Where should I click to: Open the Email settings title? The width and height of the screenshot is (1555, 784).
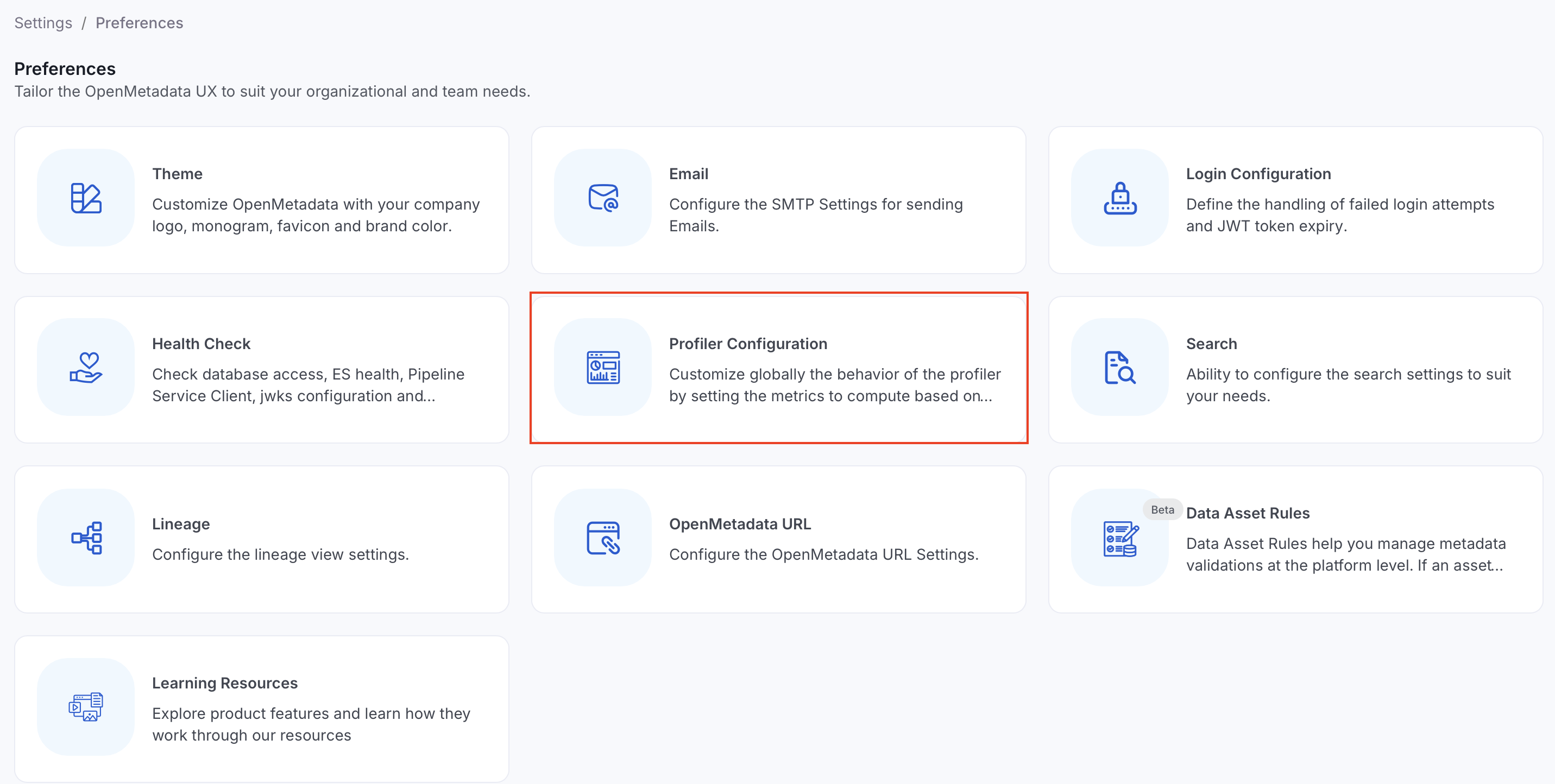[x=689, y=174]
